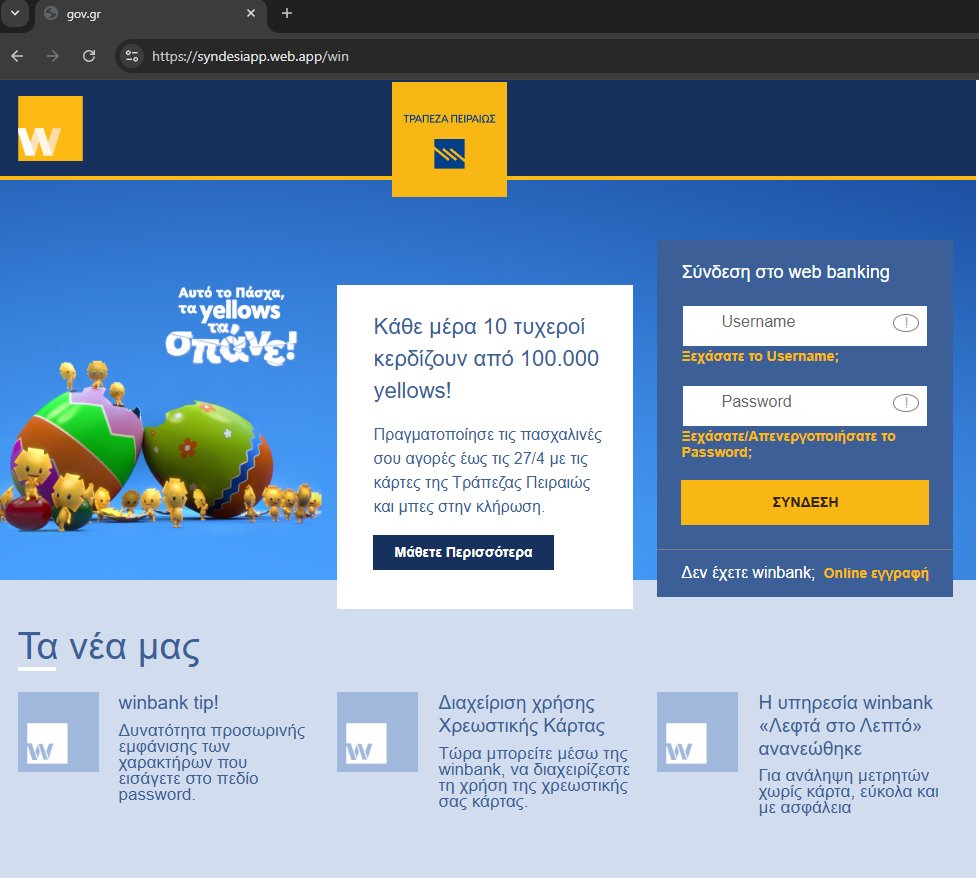Screen dimensions: 979x878
Task: Click the Easter eggs yellows promo image
Action: [x=161, y=409]
